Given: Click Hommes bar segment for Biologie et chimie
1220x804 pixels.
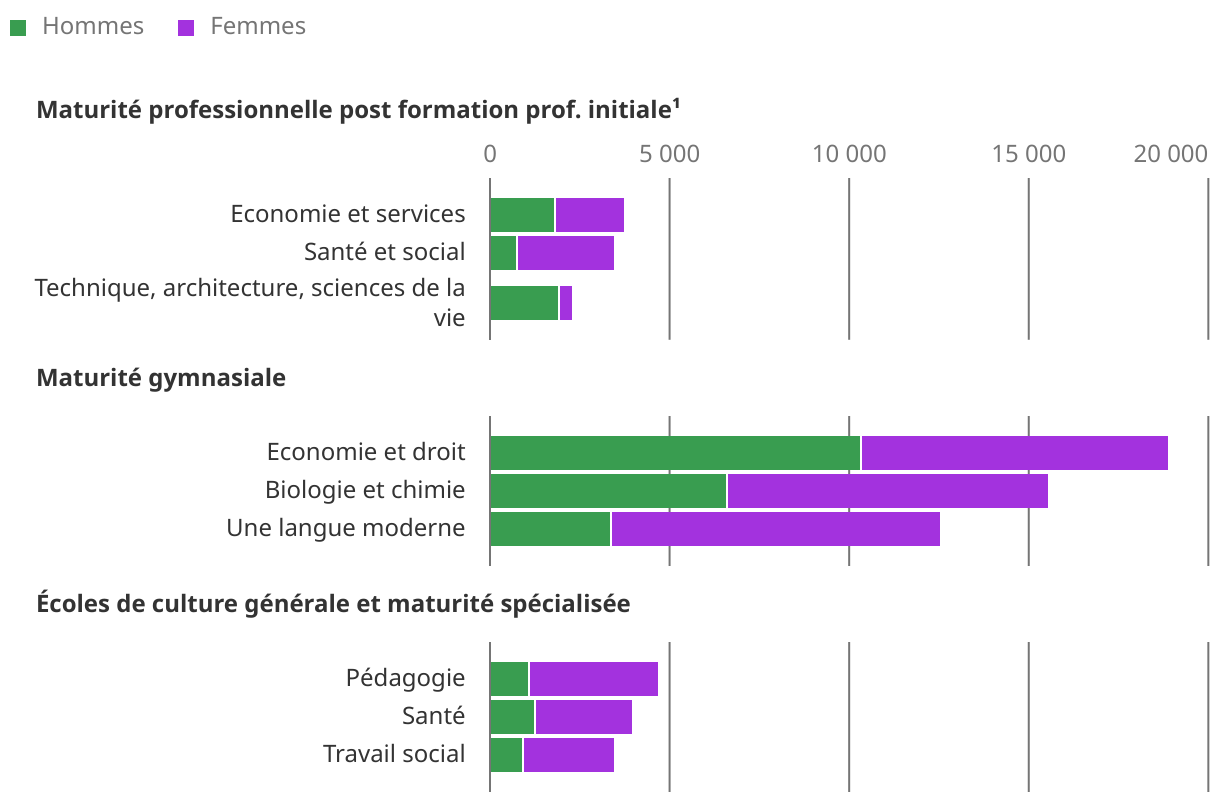Looking at the screenshot, I should 608,491.
